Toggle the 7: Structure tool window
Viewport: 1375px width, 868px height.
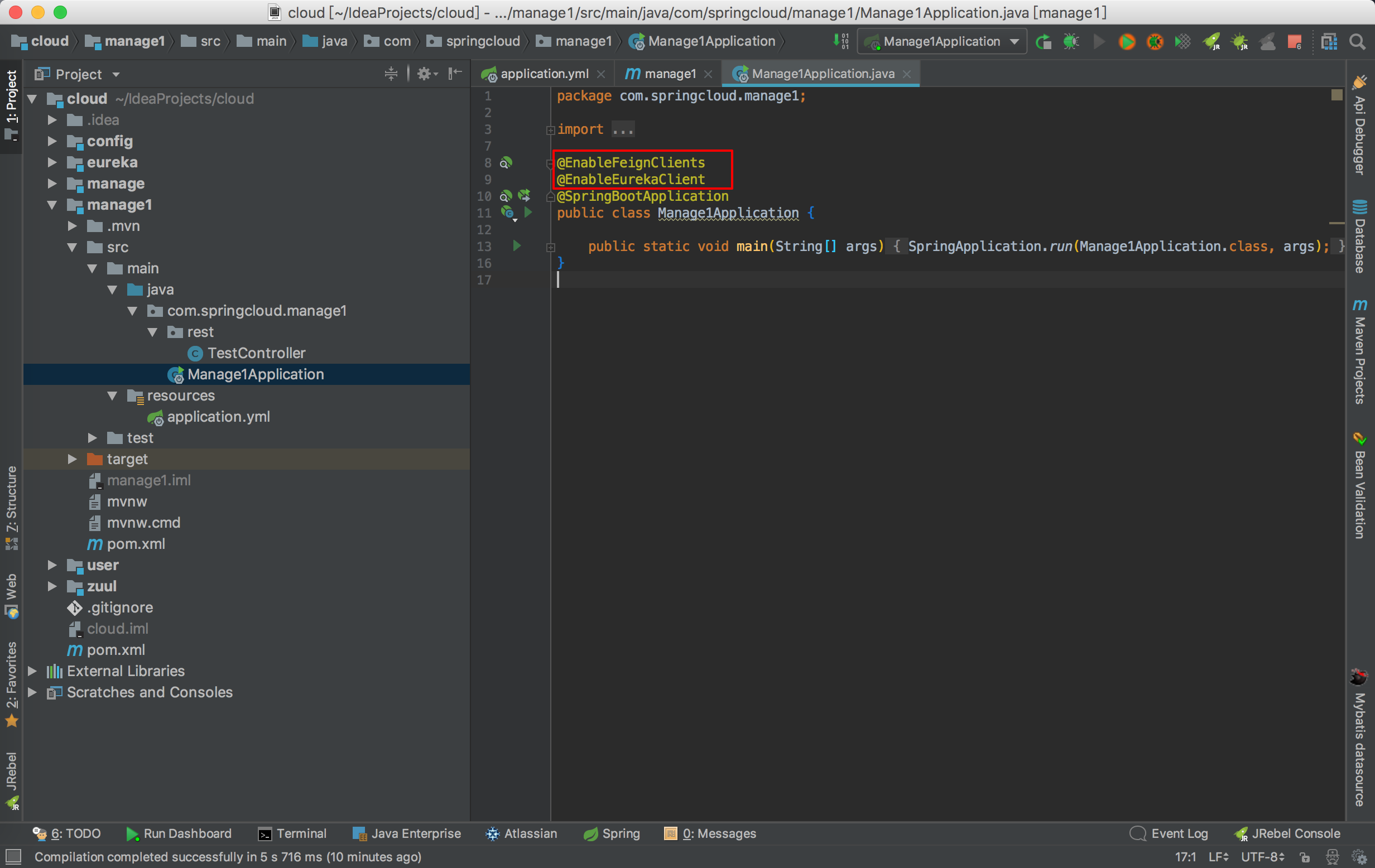(11, 507)
